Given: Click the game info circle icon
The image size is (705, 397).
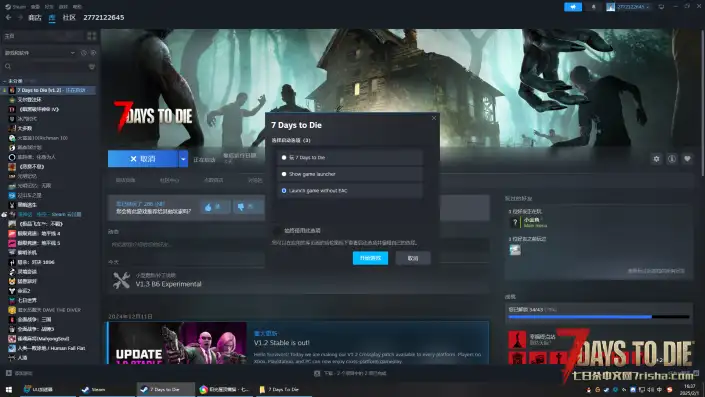Looking at the screenshot, I should [672, 159].
